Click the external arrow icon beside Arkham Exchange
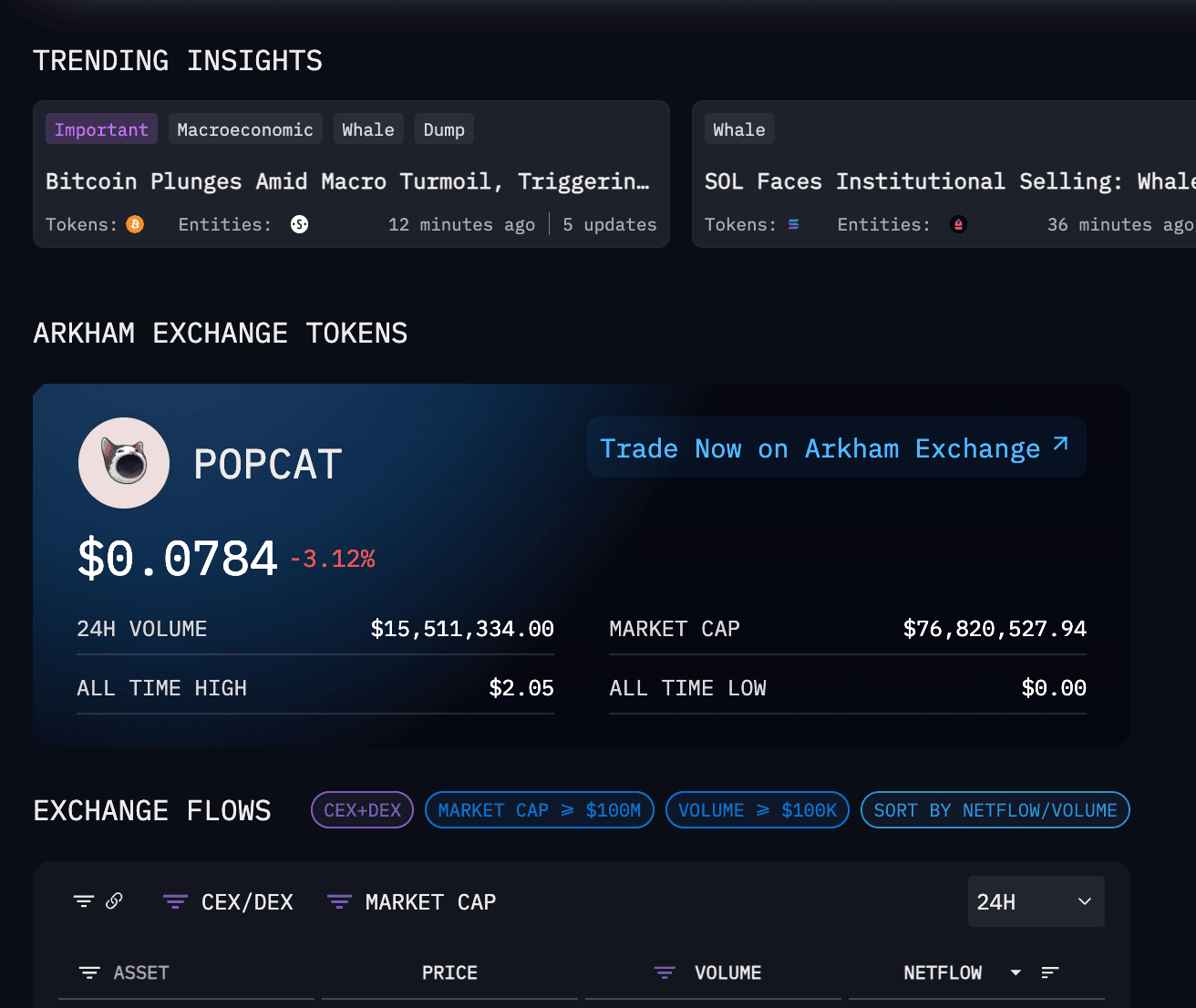This screenshot has width=1196, height=1008. pyautogui.click(x=1060, y=444)
